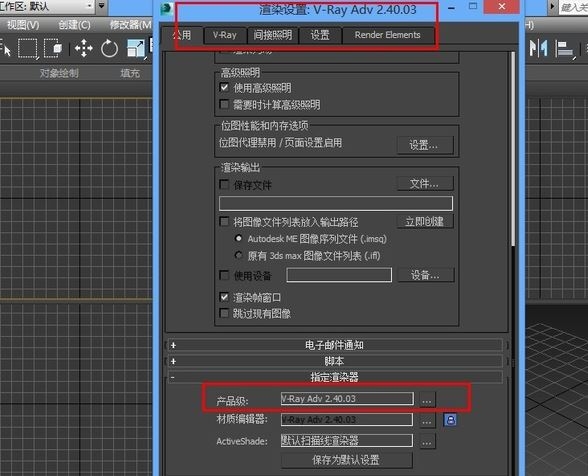
Task: Select 原有 3ds max 图像文件列表 (.ifl) radio
Action: [x=238, y=255]
